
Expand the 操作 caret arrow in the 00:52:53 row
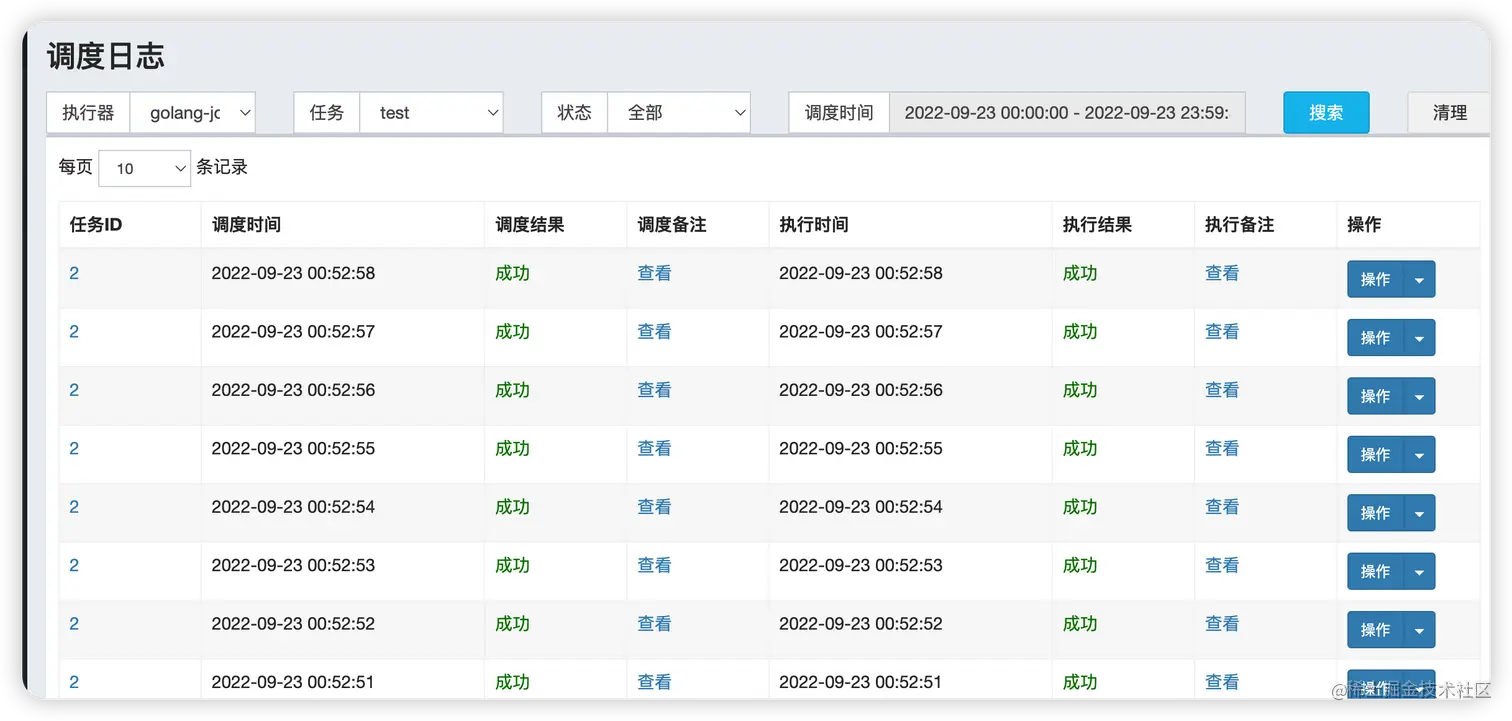coord(1419,572)
